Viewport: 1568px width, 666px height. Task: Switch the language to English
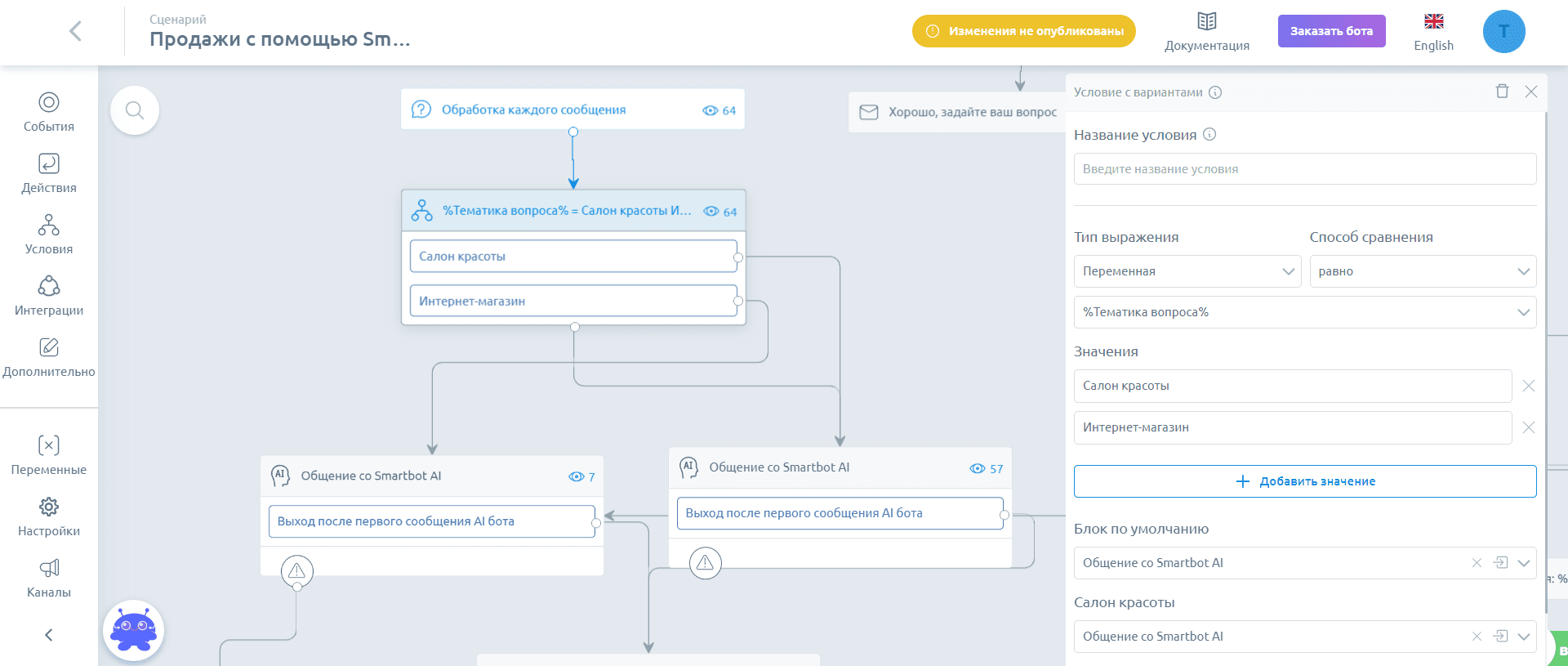(1434, 33)
